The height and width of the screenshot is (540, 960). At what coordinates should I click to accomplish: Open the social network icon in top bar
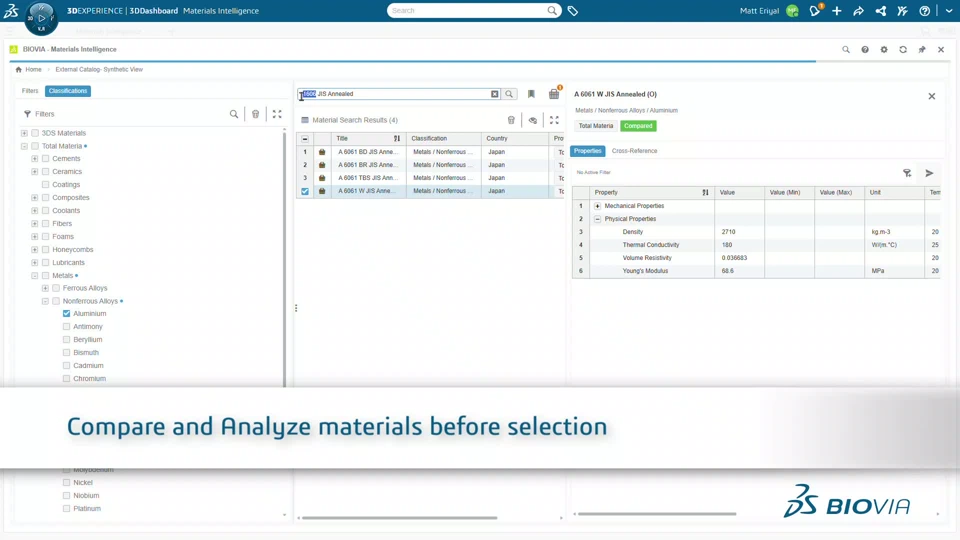880,10
